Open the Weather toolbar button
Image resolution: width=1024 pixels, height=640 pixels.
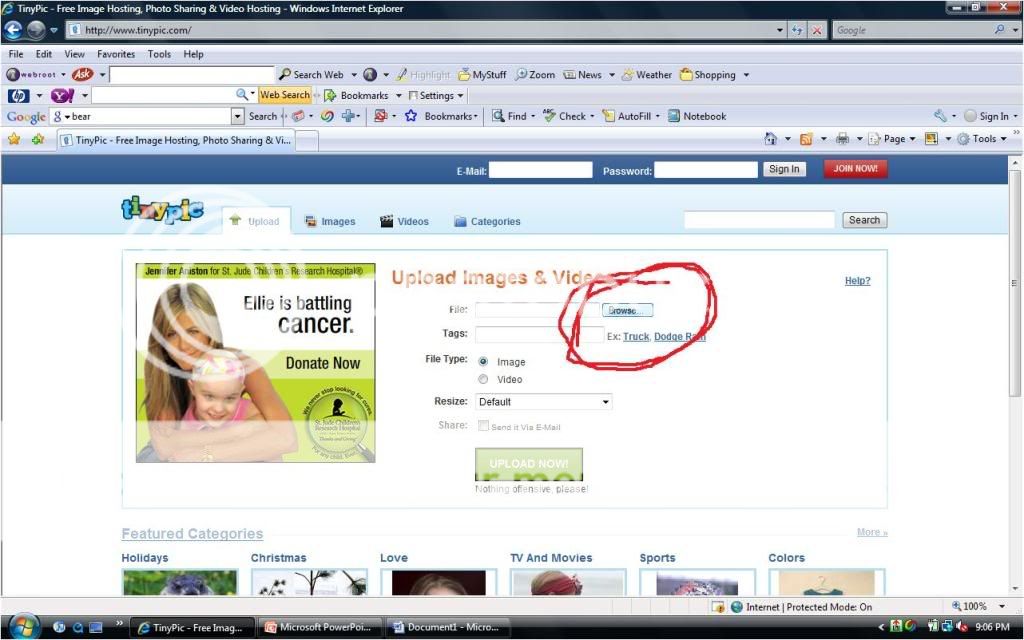[646, 74]
